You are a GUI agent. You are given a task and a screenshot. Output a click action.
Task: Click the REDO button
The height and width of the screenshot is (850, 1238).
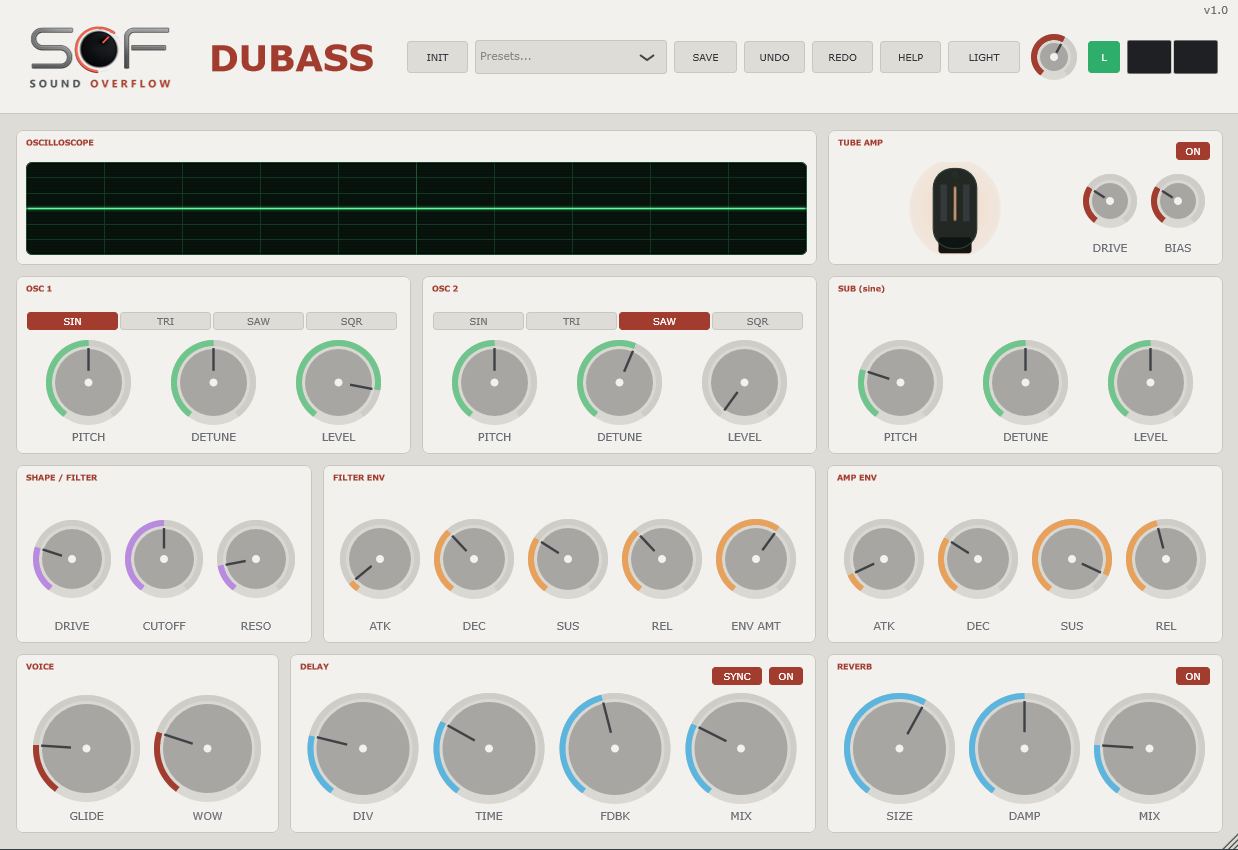tap(842, 57)
